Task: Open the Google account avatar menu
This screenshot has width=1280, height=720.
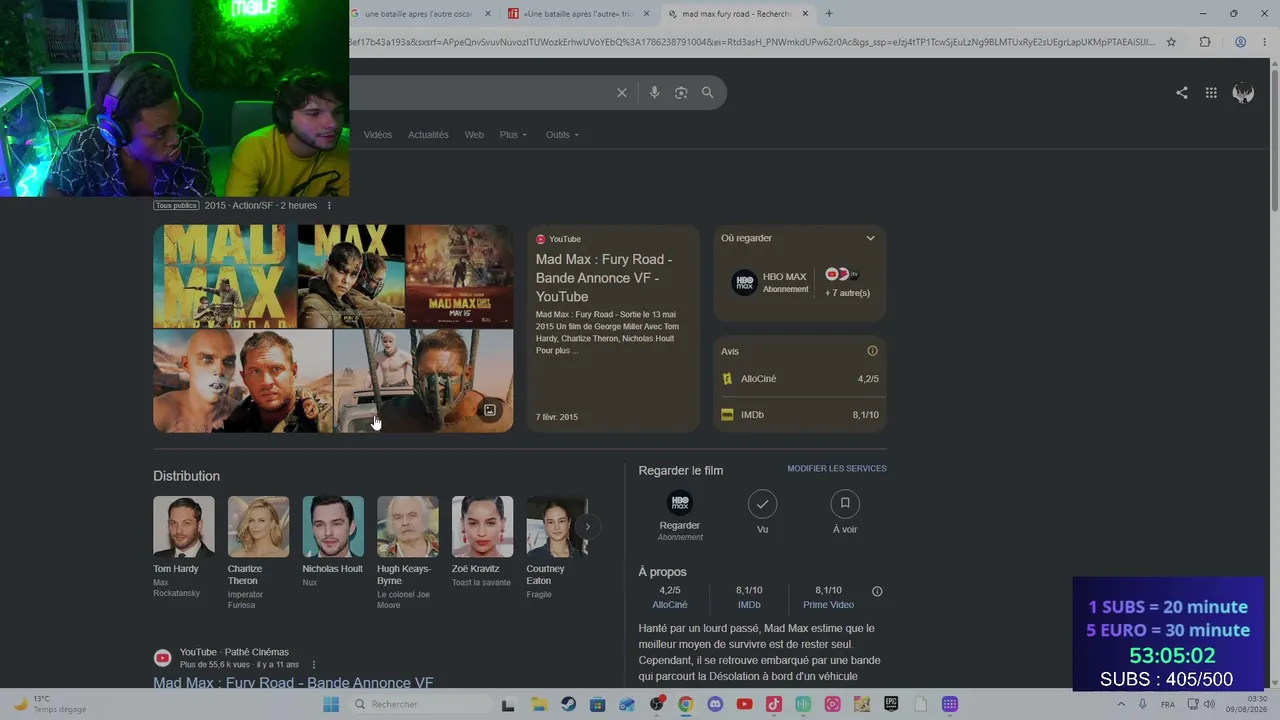Action: click(1243, 93)
